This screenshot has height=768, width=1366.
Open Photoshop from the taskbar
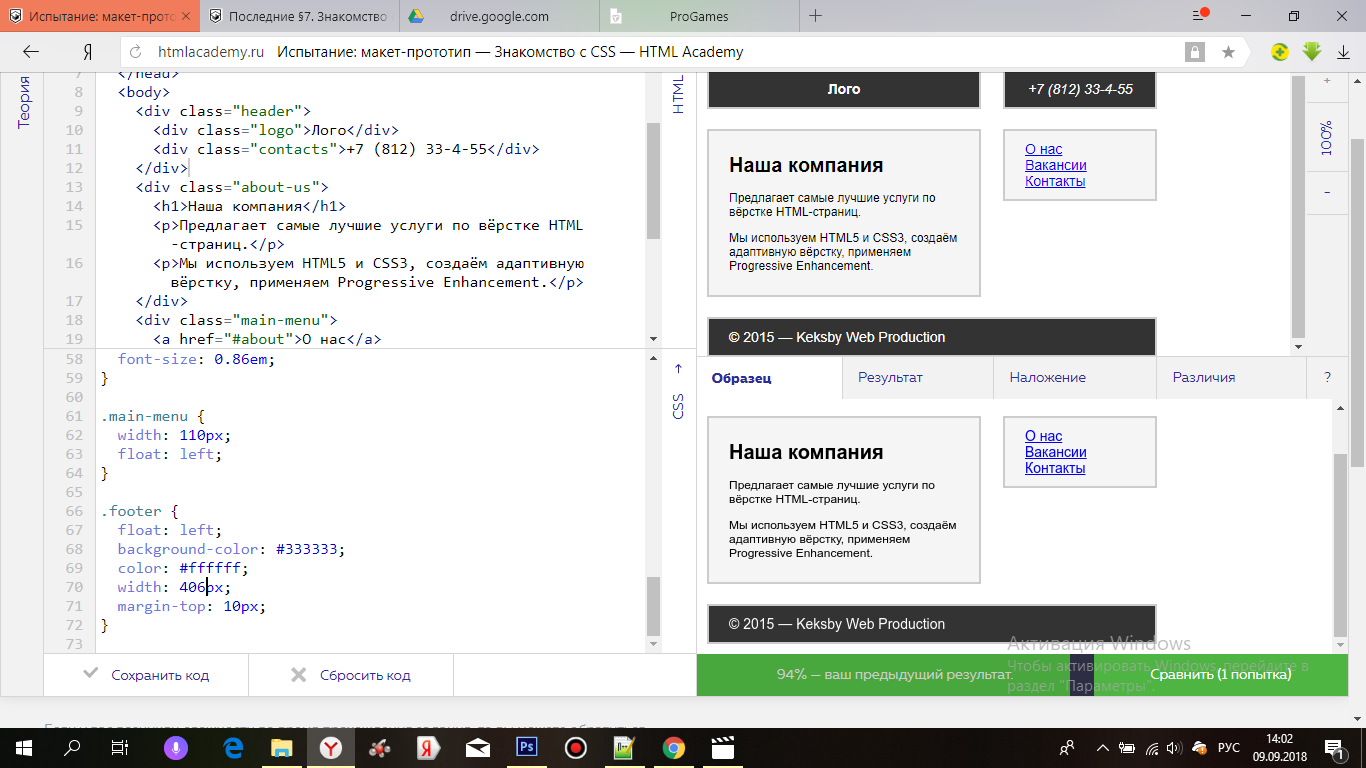526,747
